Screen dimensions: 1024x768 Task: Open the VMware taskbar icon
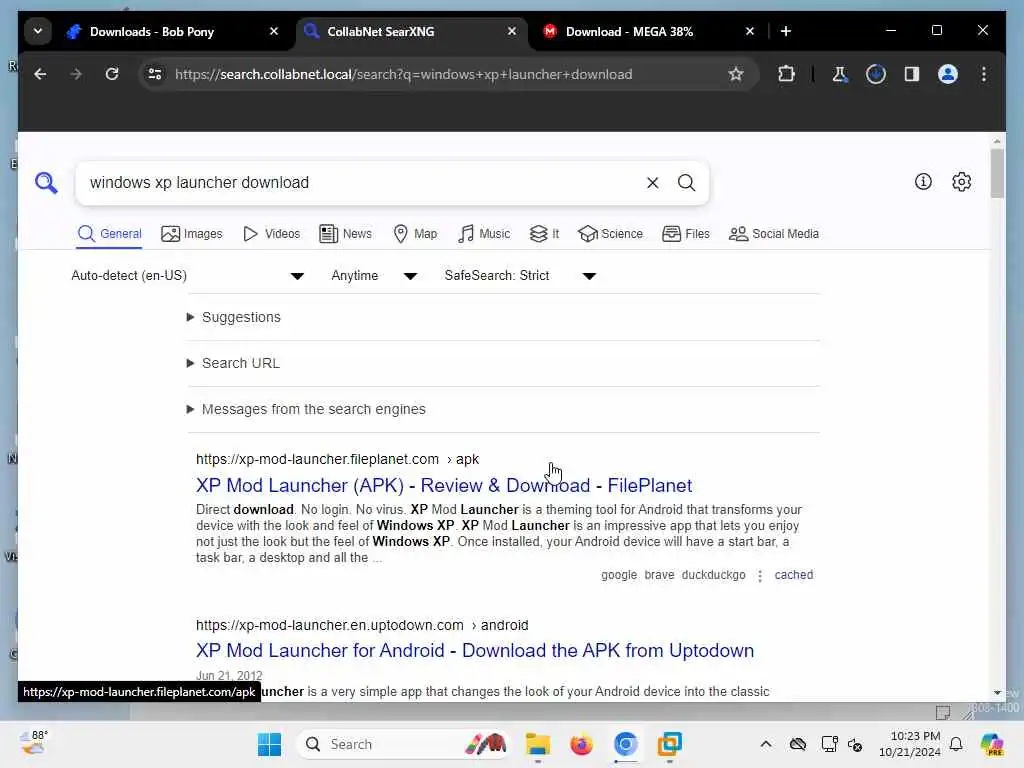coord(669,744)
